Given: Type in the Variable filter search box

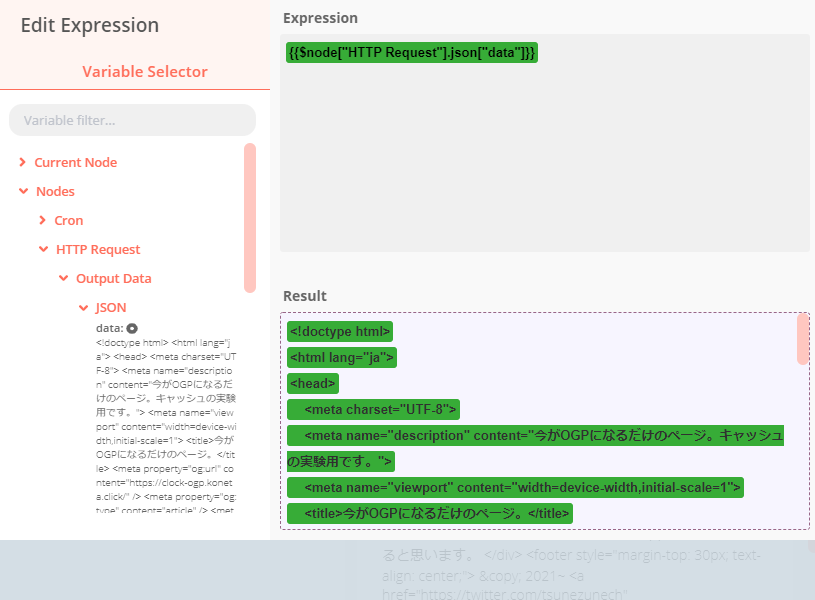Looking at the screenshot, I should pos(132,120).
